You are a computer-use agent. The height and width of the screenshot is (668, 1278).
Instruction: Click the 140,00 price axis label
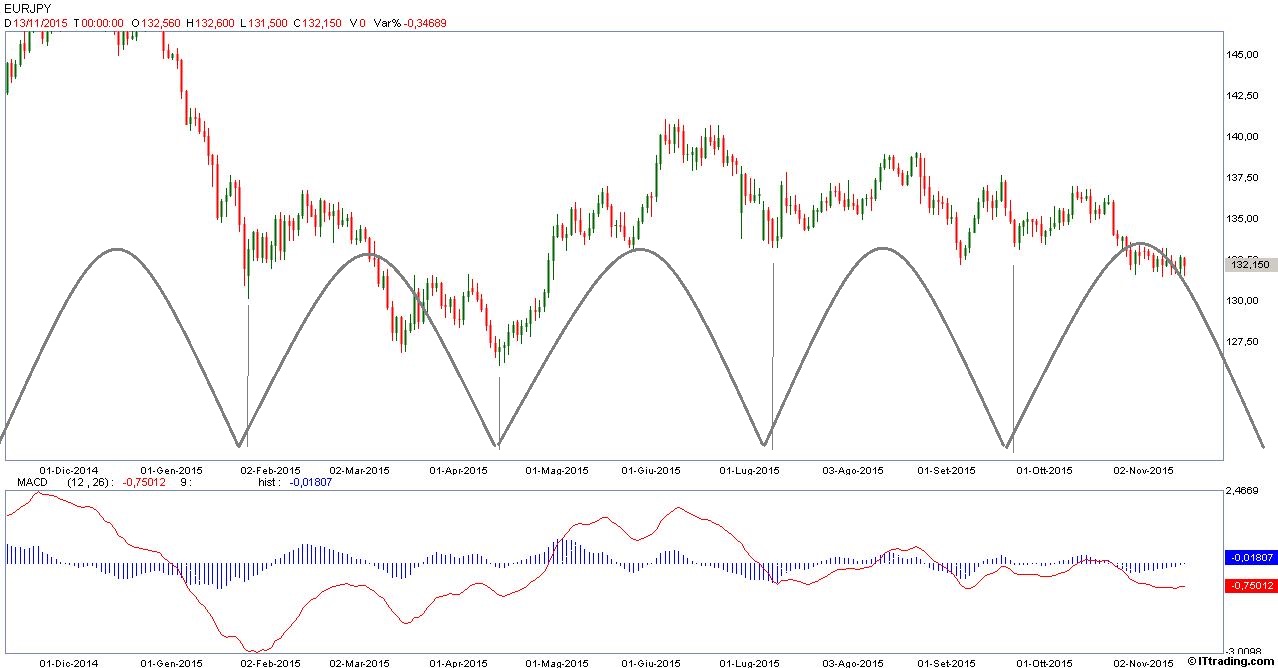coord(1245,137)
